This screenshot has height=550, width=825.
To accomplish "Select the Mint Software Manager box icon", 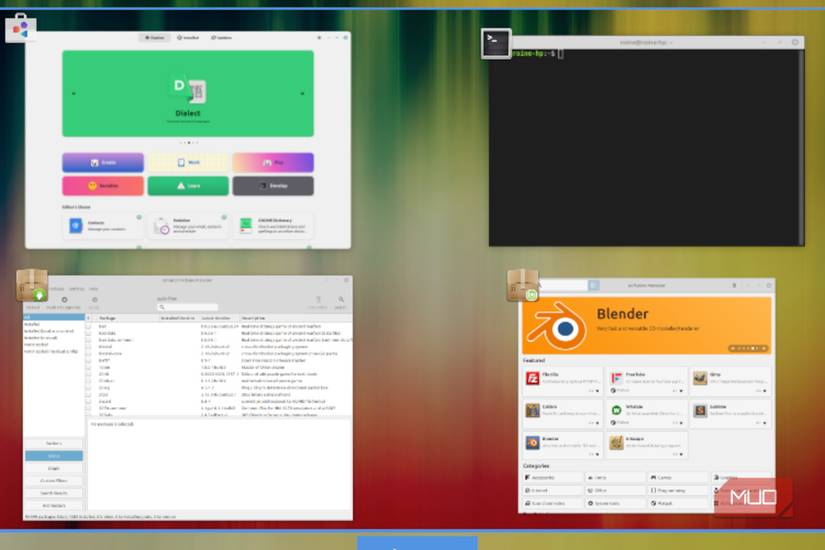I will pyautogui.click(x=522, y=285).
